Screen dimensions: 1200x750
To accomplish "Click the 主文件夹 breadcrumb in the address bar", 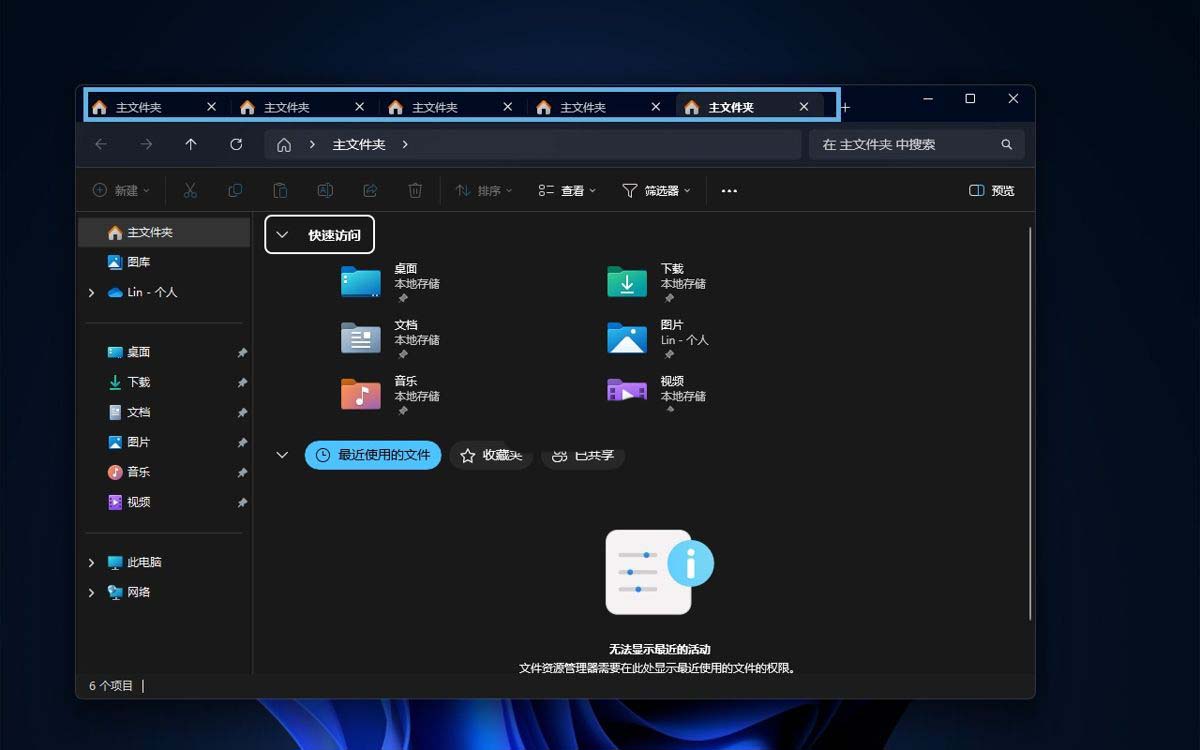I will 359,145.
